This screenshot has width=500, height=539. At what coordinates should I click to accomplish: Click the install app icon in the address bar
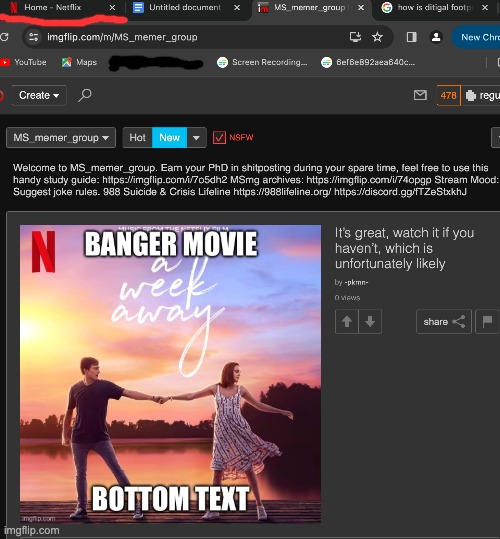(x=355, y=37)
